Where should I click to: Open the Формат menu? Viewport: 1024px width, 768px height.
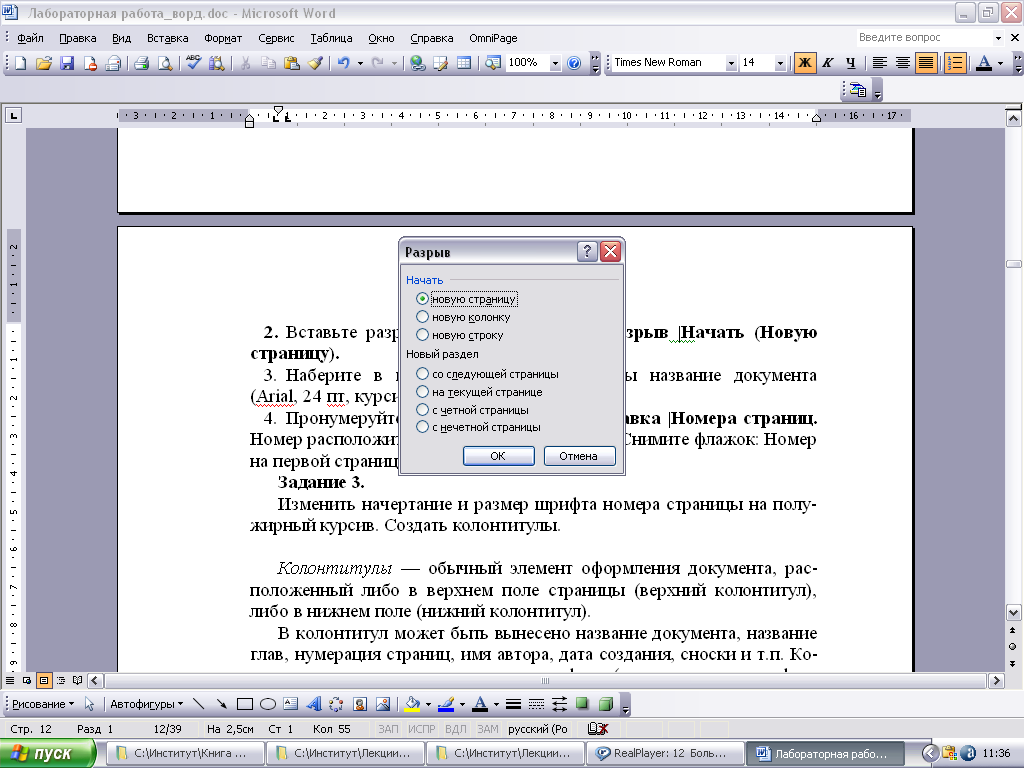pos(223,38)
